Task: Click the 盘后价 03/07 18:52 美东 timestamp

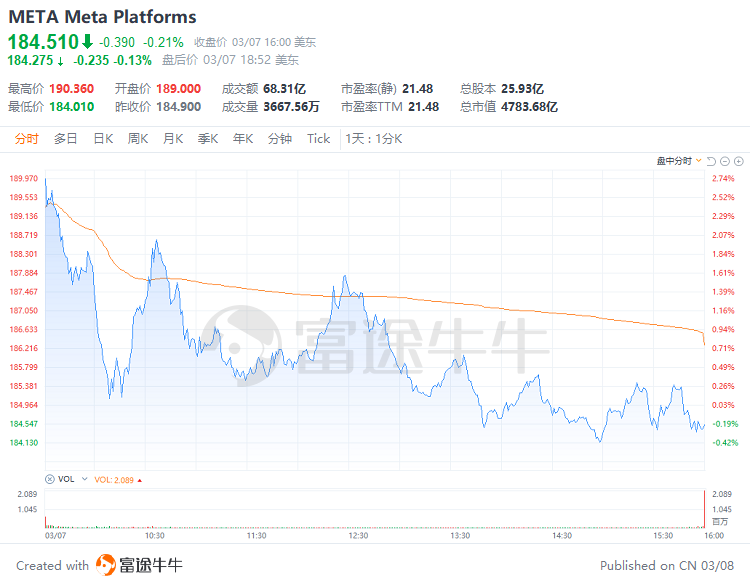Action: 231,60
